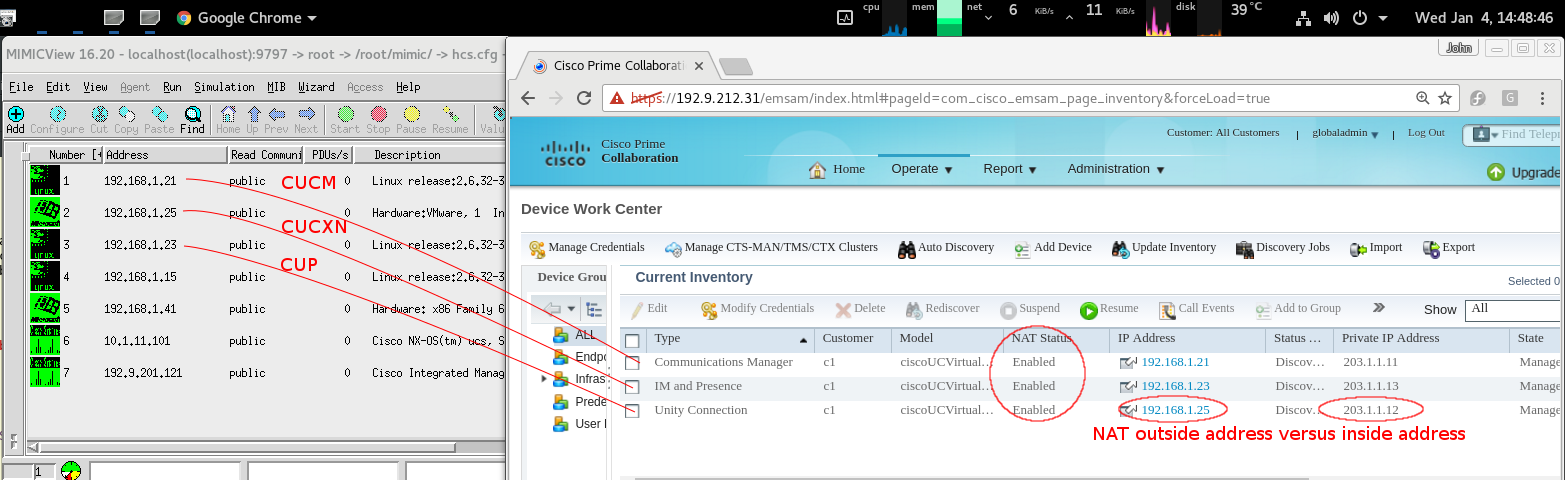Click the Home navigation item
1565x480 pixels.
pyautogui.click(x=837, y=169)
